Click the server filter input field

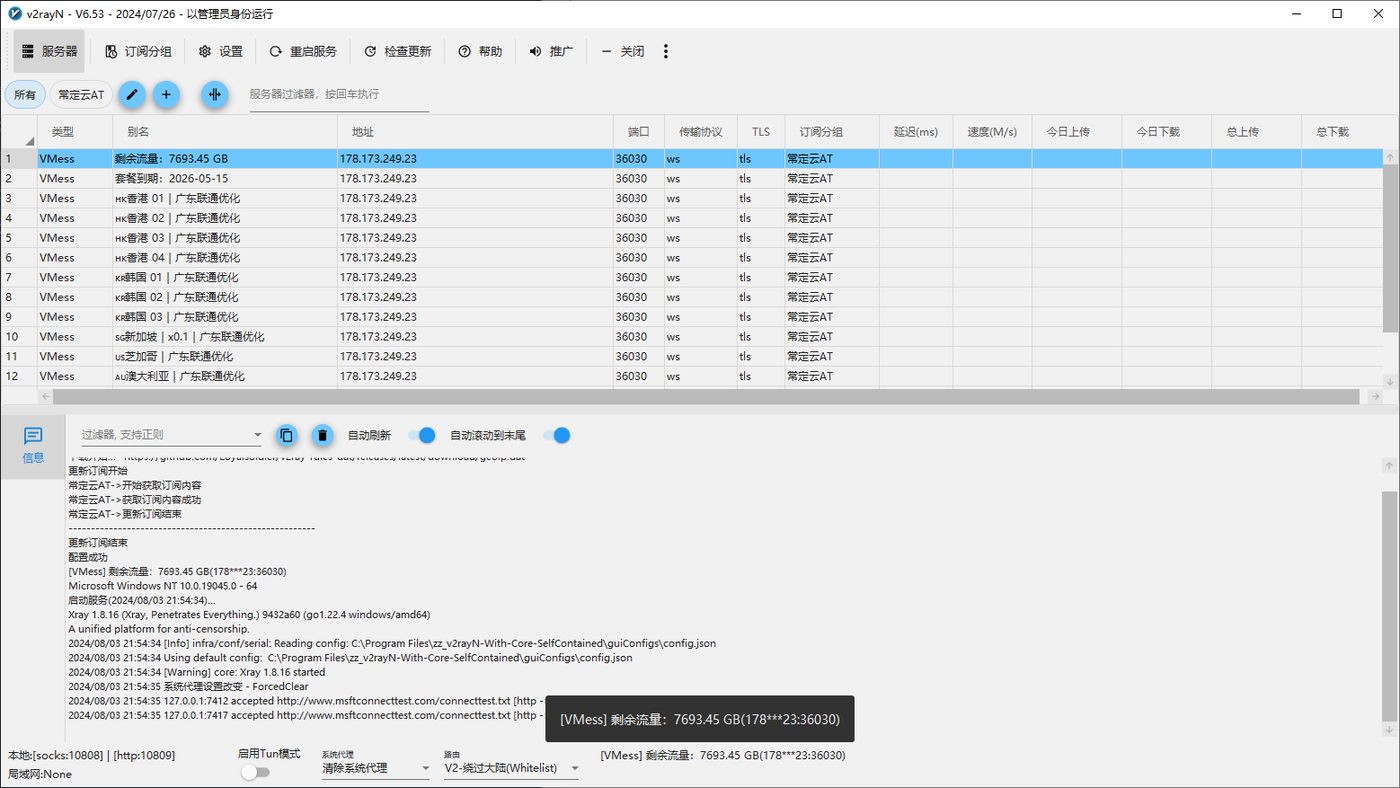tap(339, 94)
